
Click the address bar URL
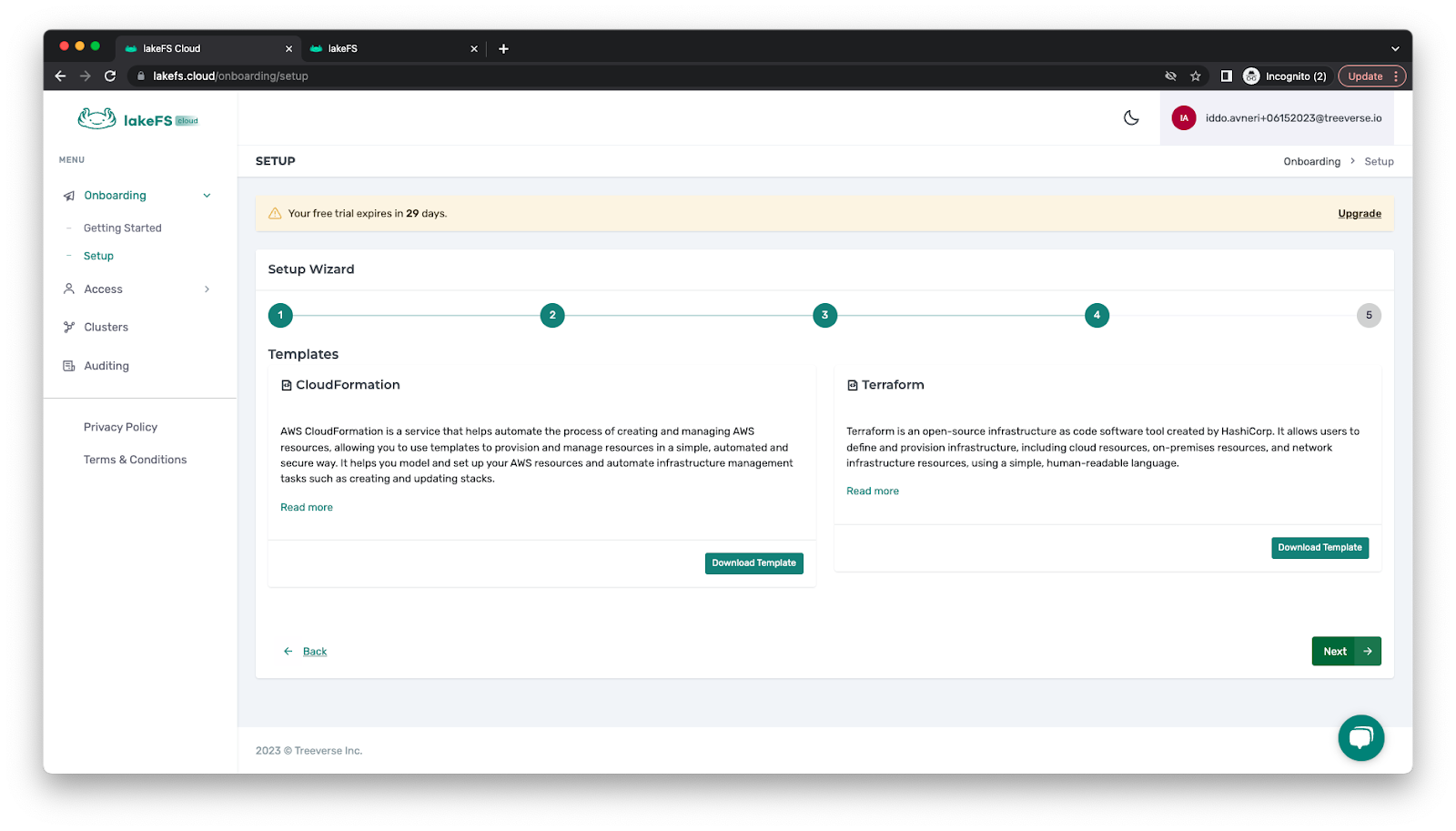pos(230,76)
